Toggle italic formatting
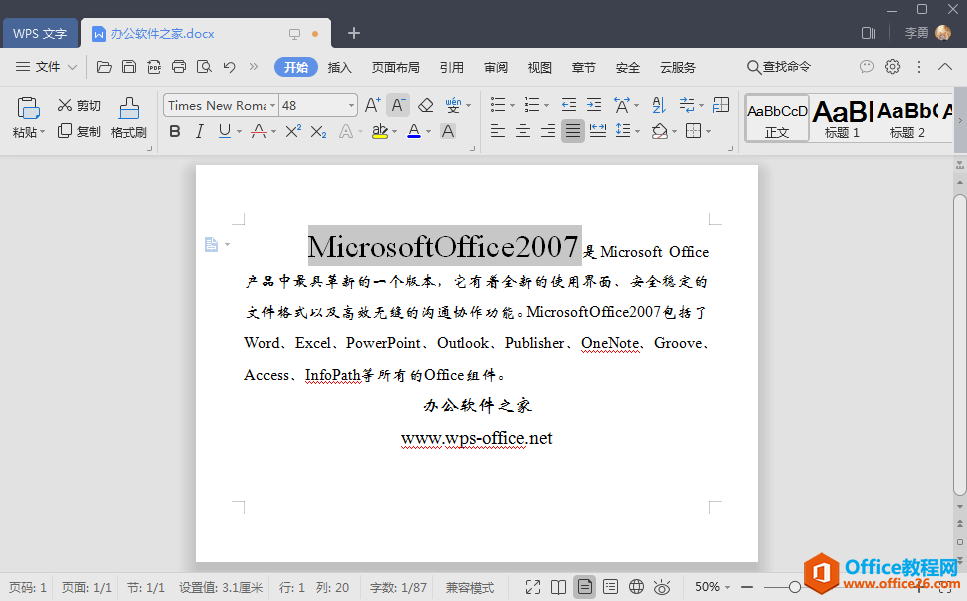The width and height of the screenshot is (967, 601). pyautogui.click(x=199, y=131)
